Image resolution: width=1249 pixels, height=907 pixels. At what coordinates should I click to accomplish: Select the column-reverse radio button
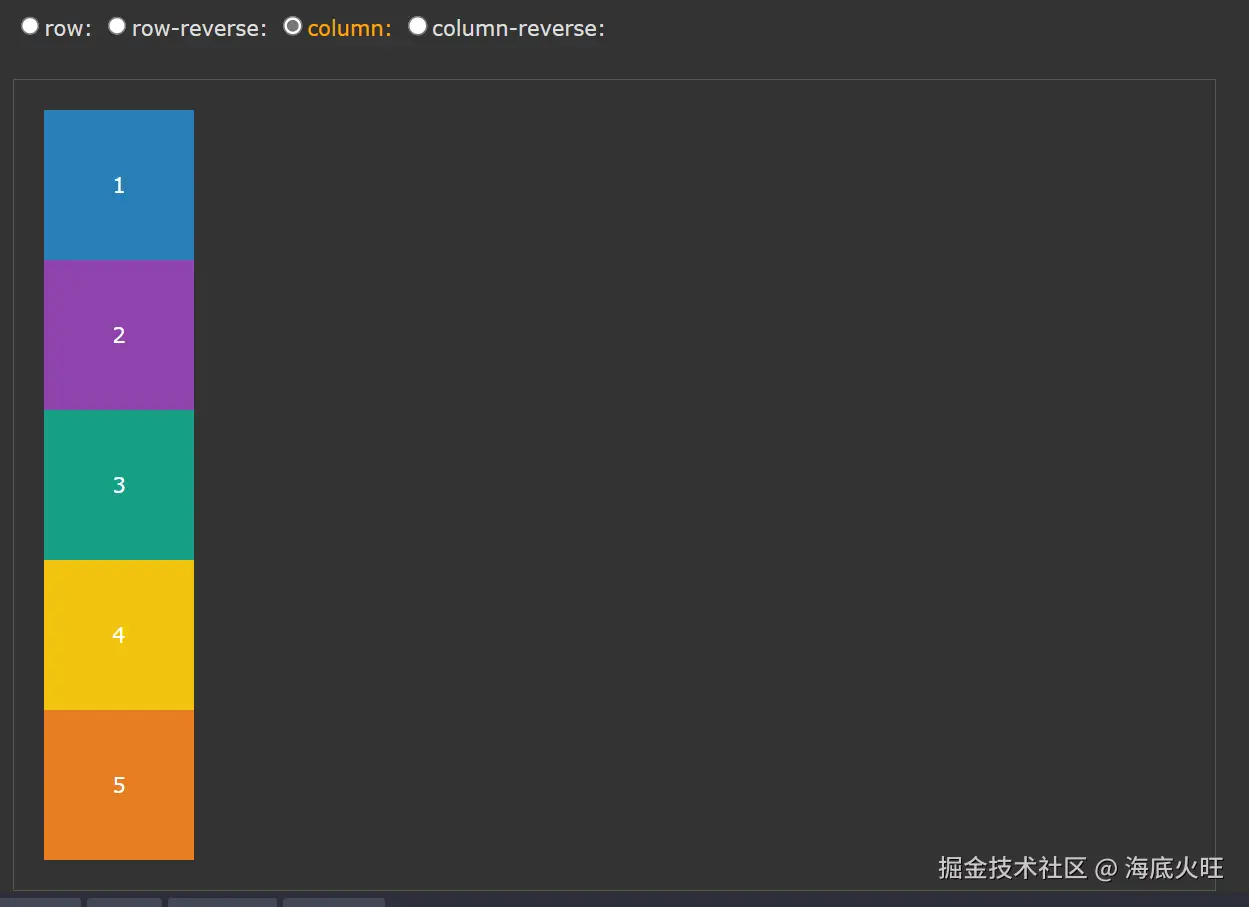tap(417, 26)
